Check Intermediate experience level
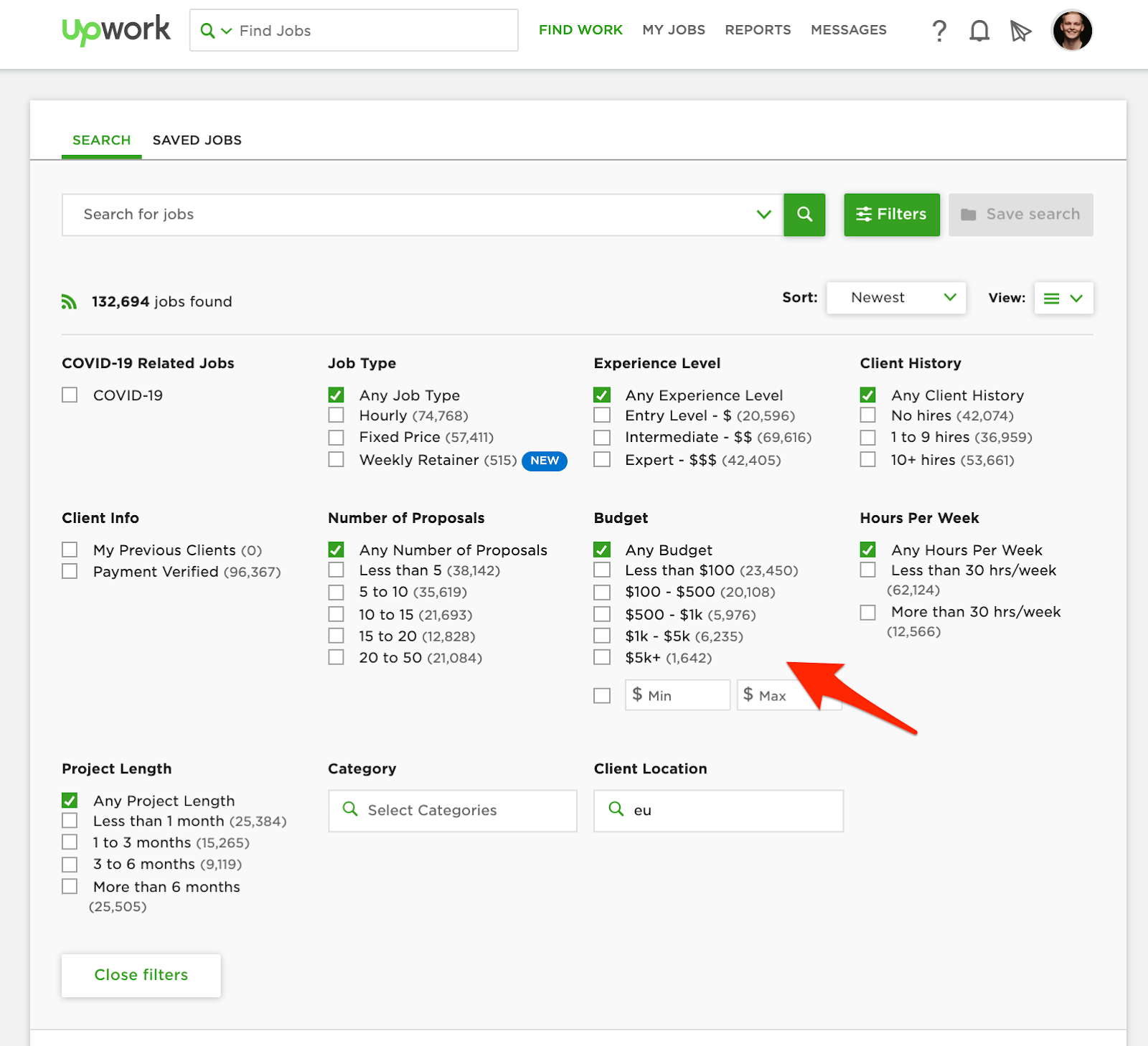Image resolution: width=1148 pixels, height=1046 pixels. click(x=602, y=438)
